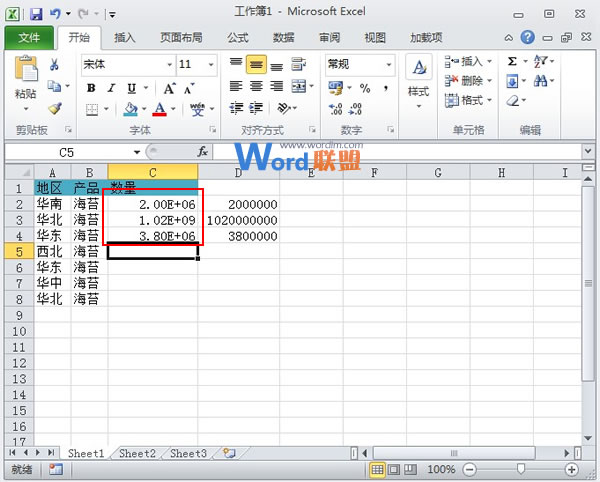Click the Format Painter brush icon
Image resolution: width=600 pixels, height=482 pixels.
pos(54,108)
